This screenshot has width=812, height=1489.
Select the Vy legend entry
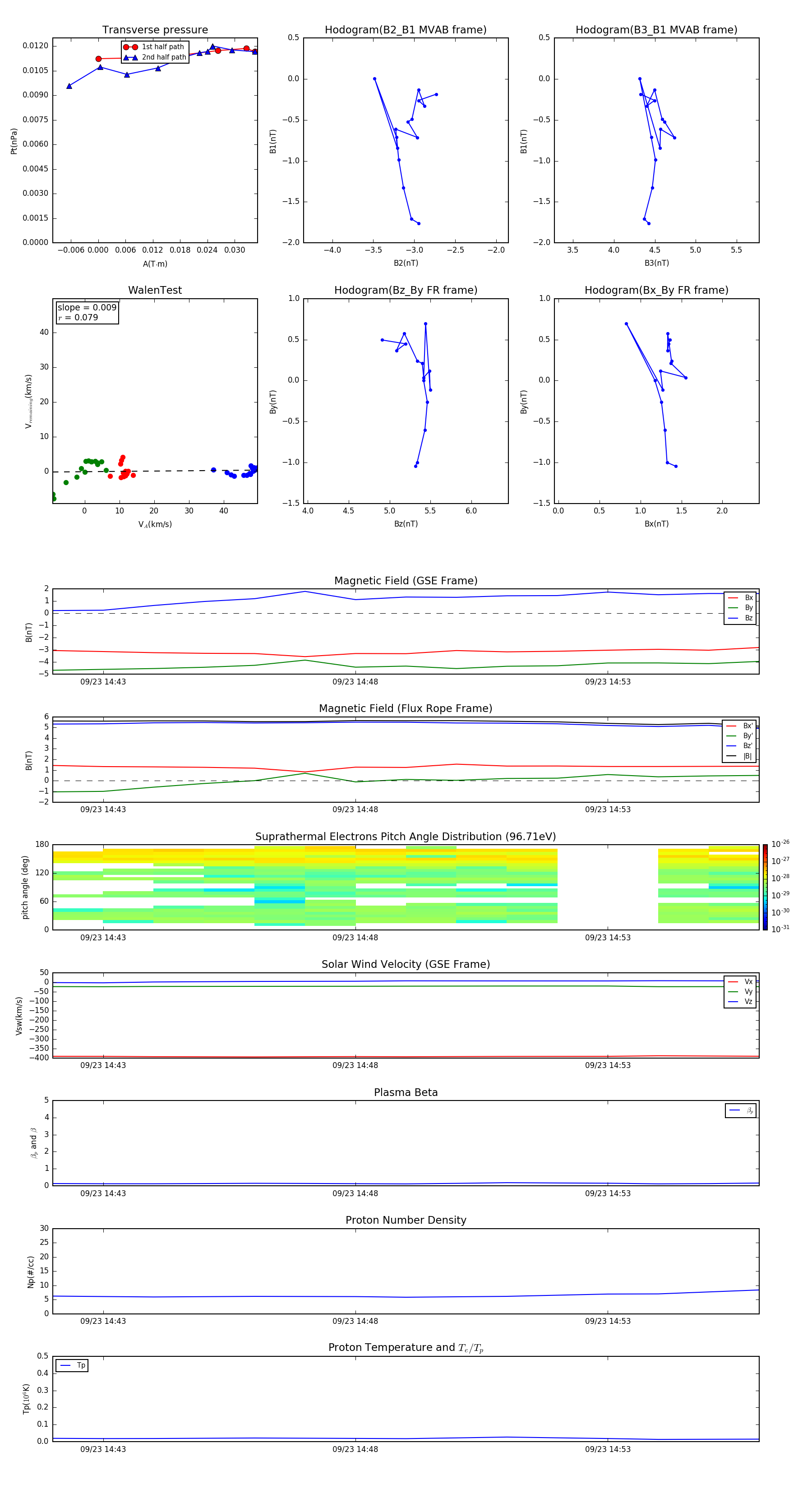[740, 991]
